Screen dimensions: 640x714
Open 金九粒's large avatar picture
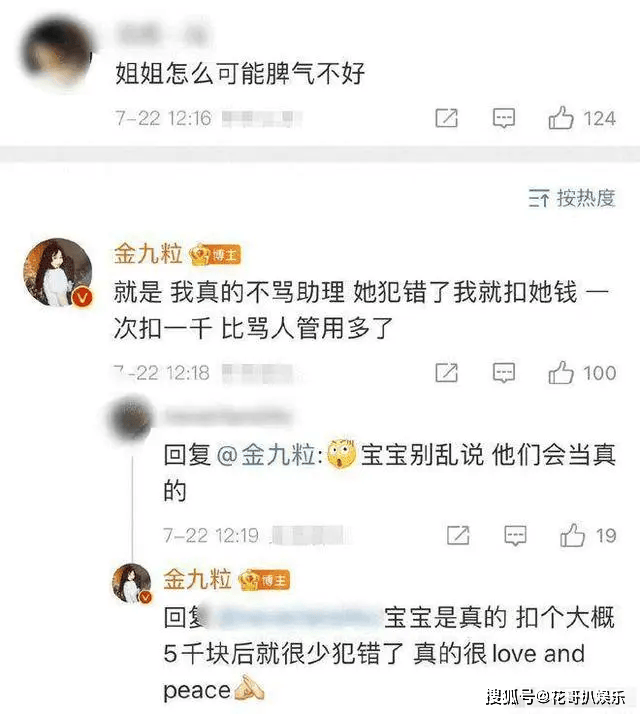coord(58,272)
